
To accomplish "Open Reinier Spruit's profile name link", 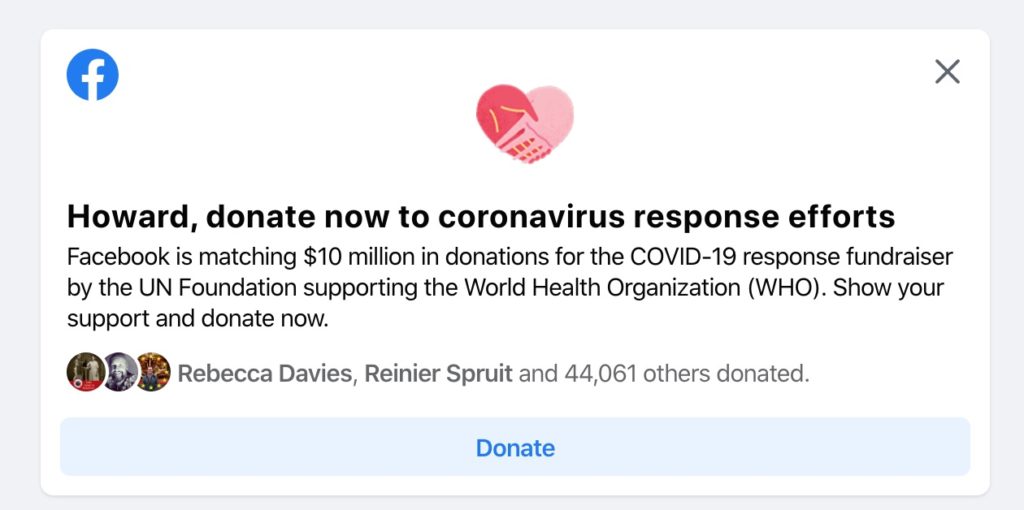I will click(x=438, y=374).
